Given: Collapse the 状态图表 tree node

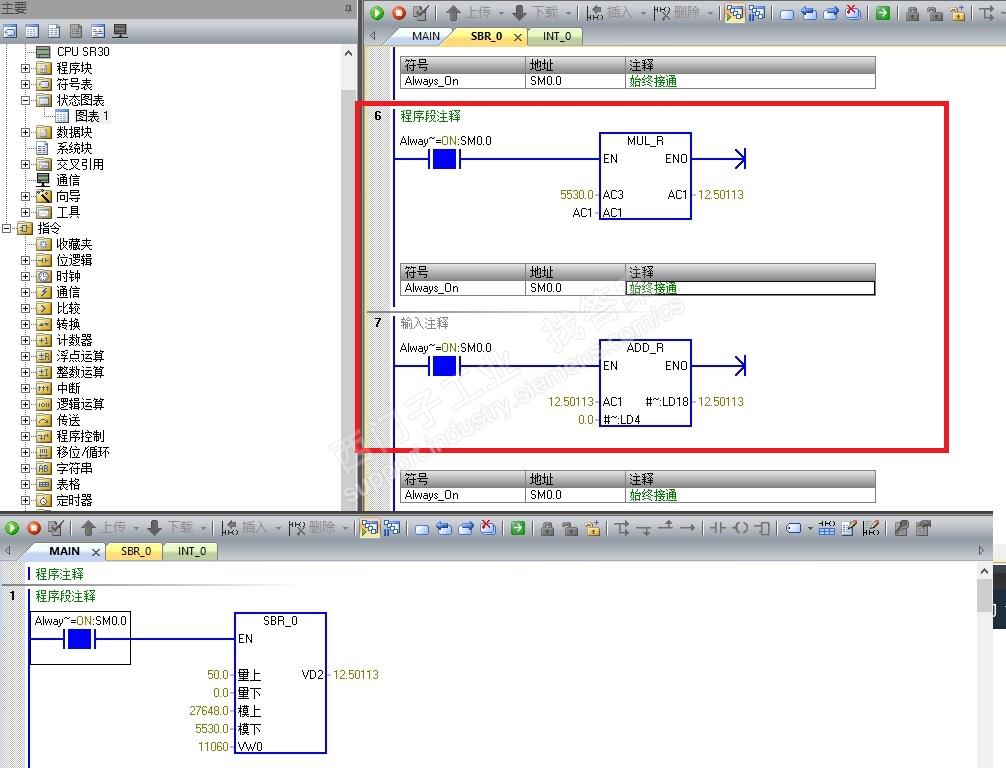Looking at the screenshot, I should coord(25,100).
